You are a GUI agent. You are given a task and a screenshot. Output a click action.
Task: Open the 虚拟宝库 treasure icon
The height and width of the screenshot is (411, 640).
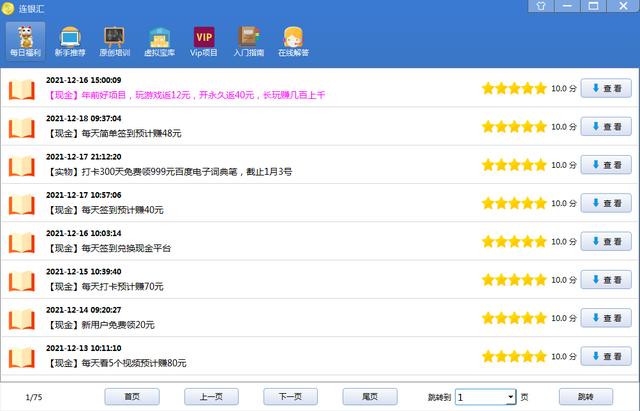click(x=160, y=41)
